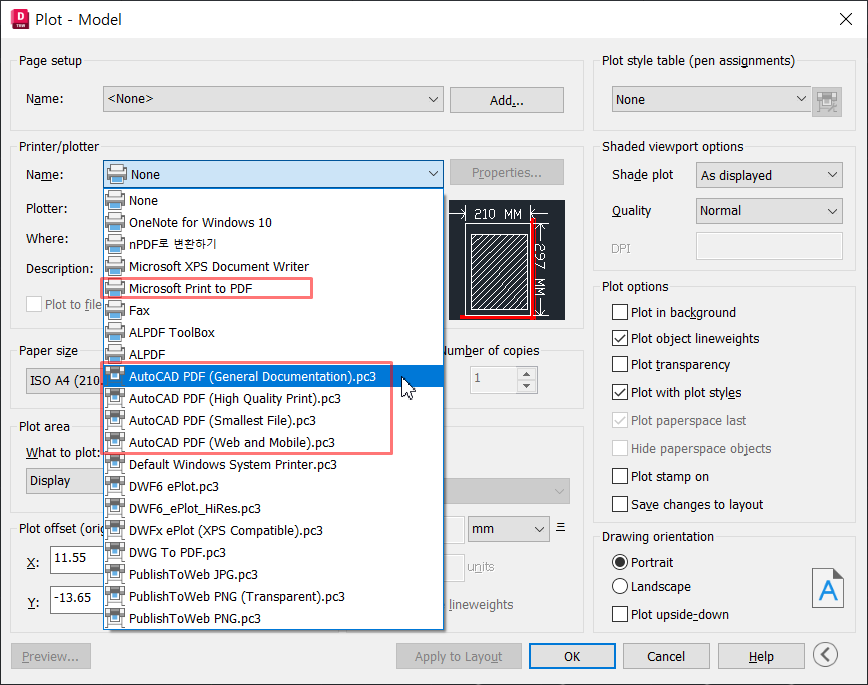The height and width of the screenshot is (685, 868).
Task: Open the ISO A4 paper size dropdown
Action: point(65,381)
